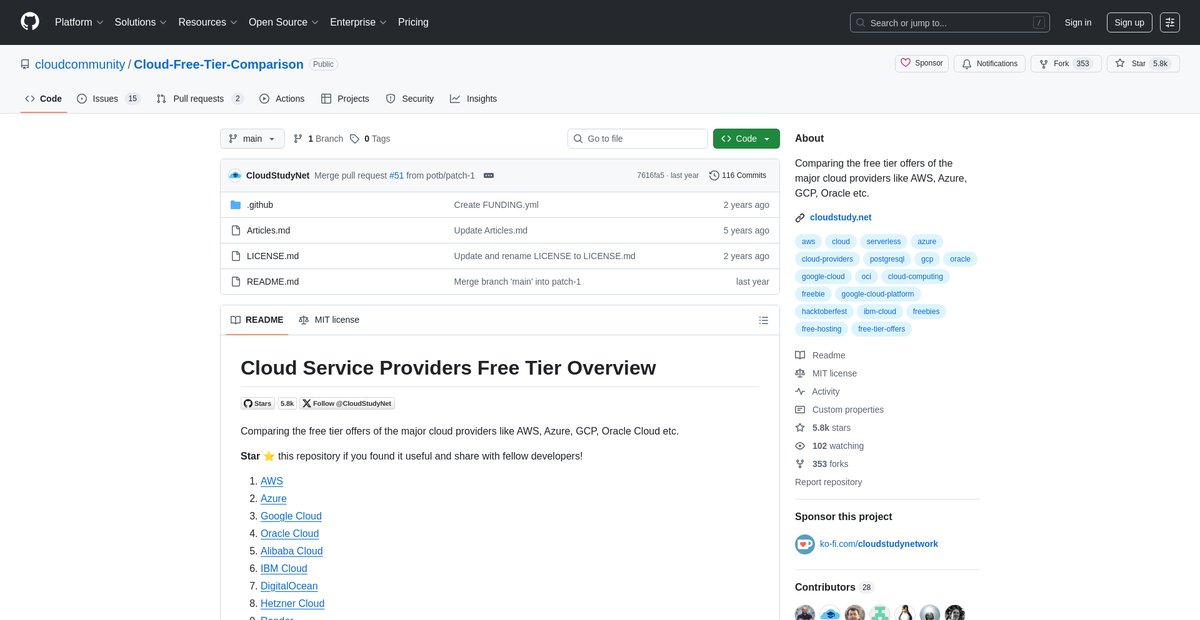1200x620 pixels.
Task: Click the Go to file input
Action: coord(637,139)
